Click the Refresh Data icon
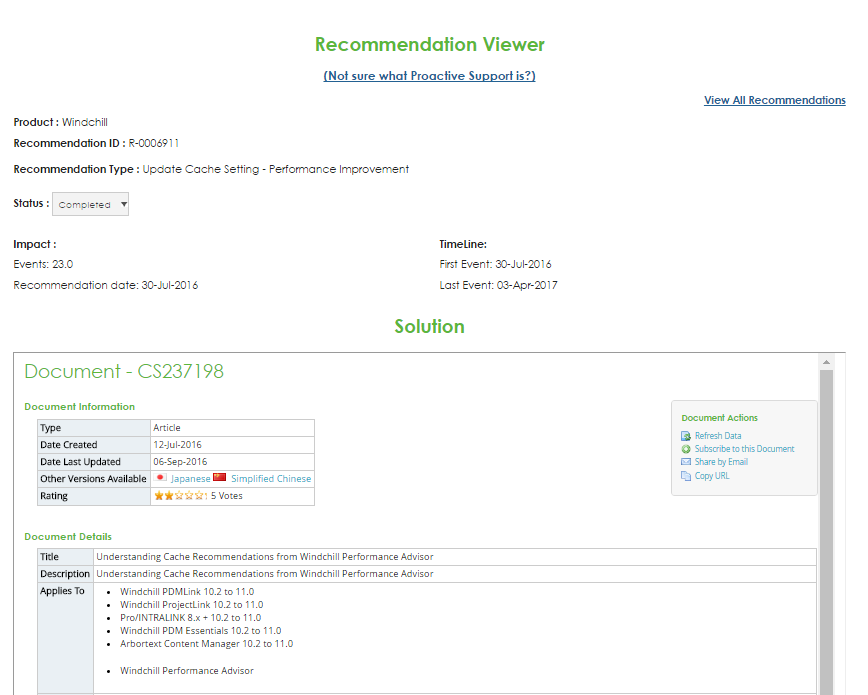The height and width of the screenshot is (695, 868). (685, 436)
